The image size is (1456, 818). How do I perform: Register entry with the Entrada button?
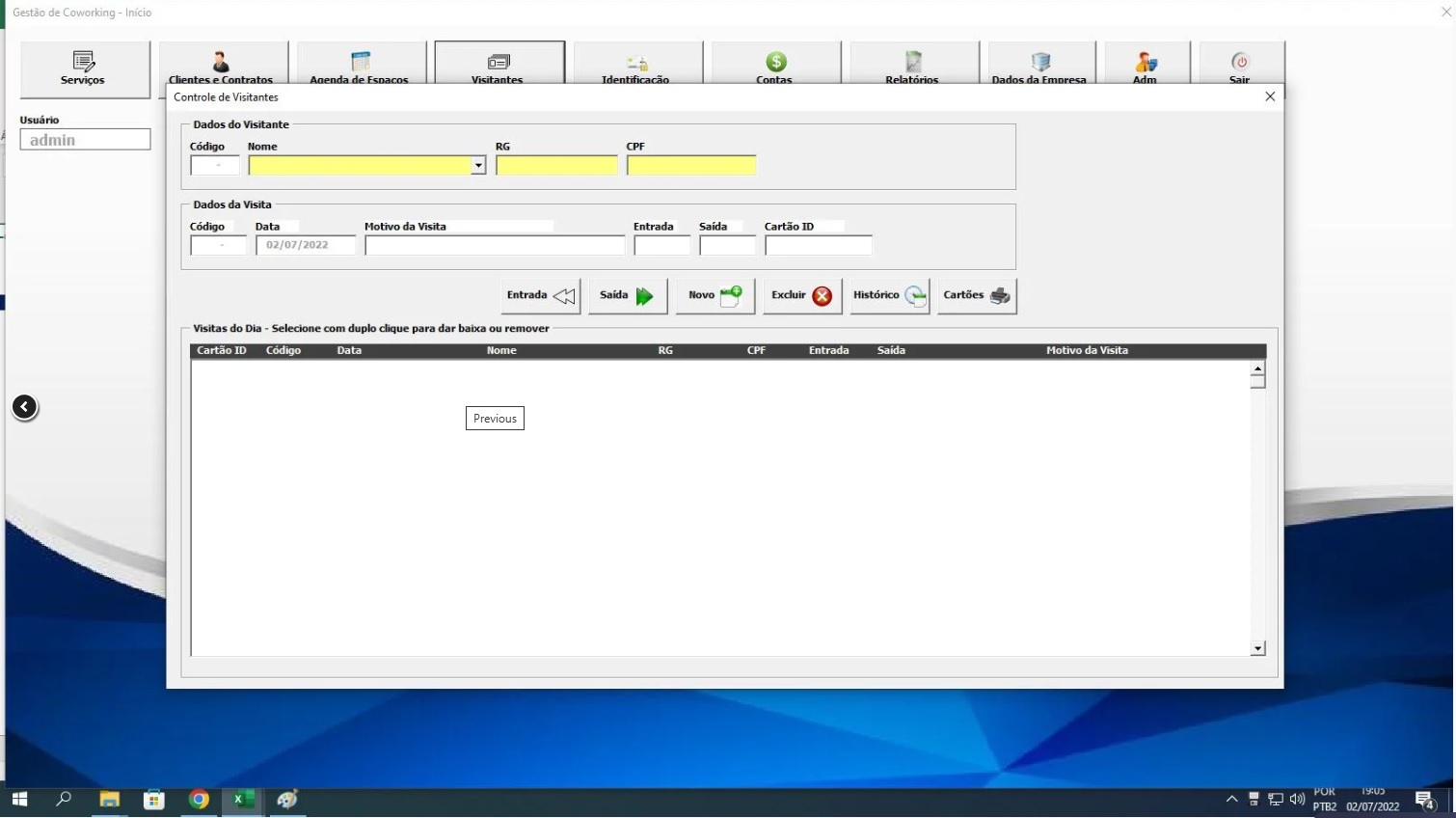[541, 295]
